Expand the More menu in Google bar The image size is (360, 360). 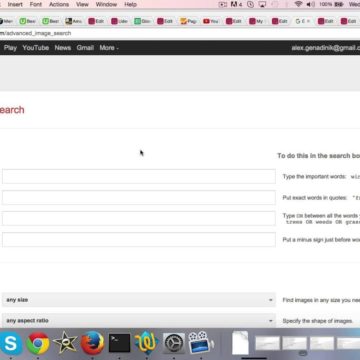(x=109, y=48)
